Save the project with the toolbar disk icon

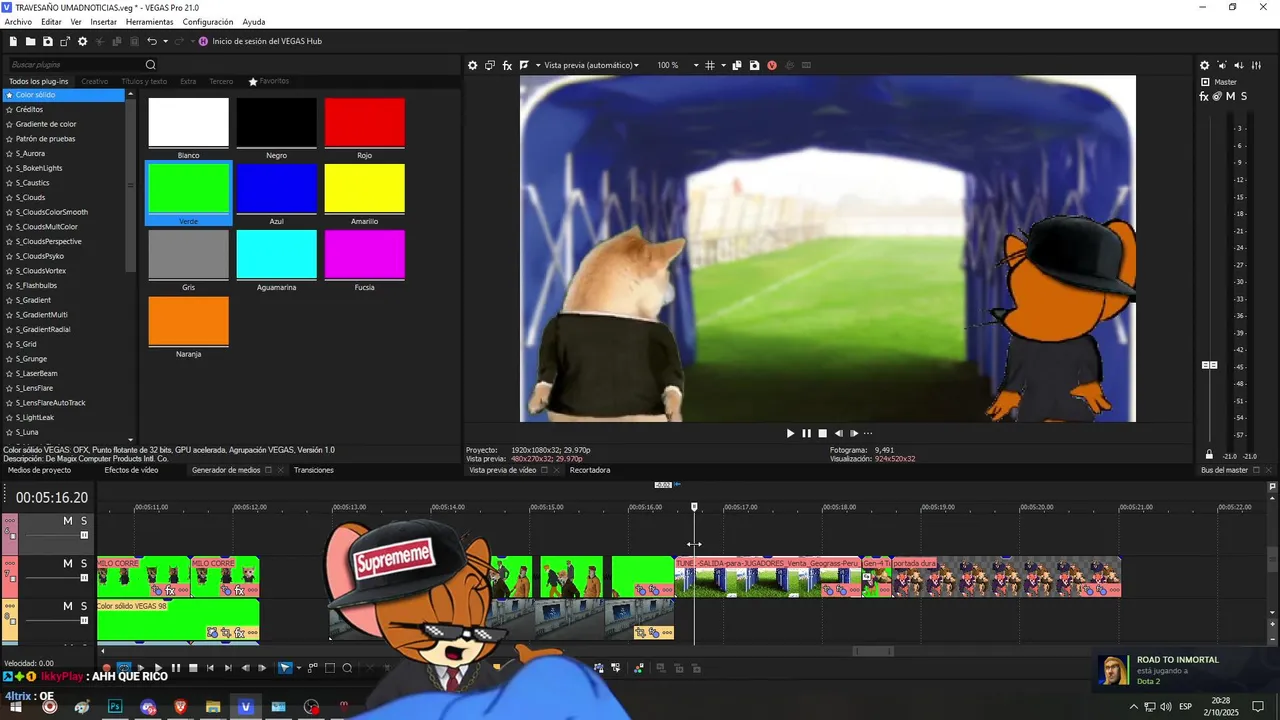pyautogui.click(x=47, y=41)
